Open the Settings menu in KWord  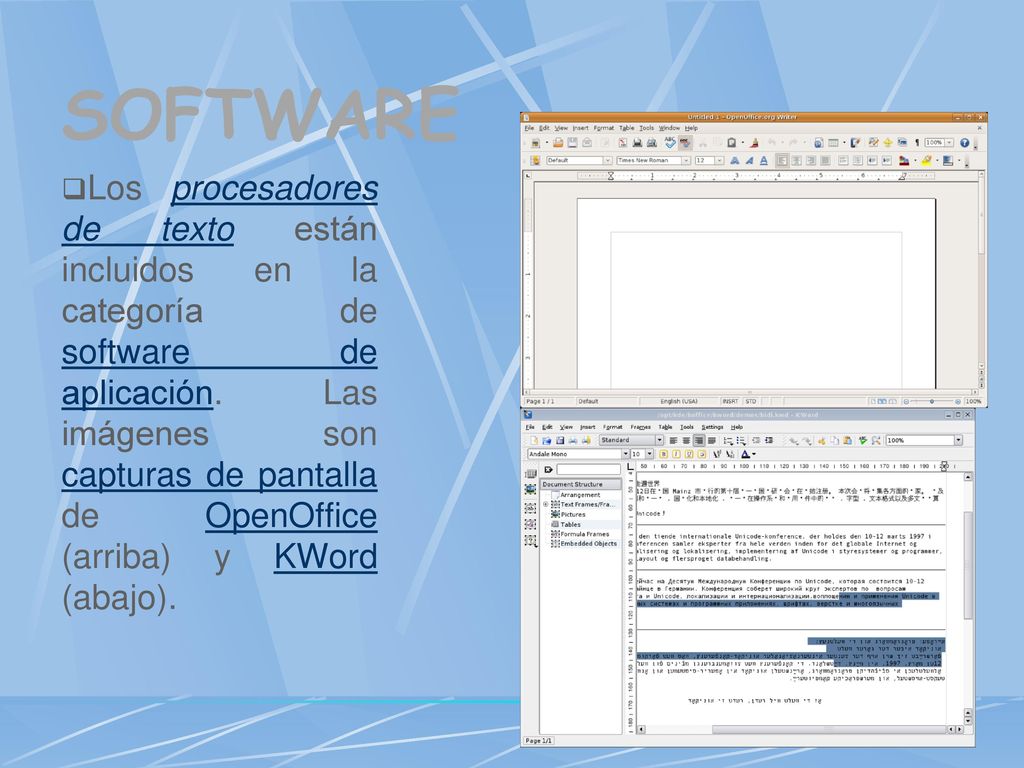[712, 427]
